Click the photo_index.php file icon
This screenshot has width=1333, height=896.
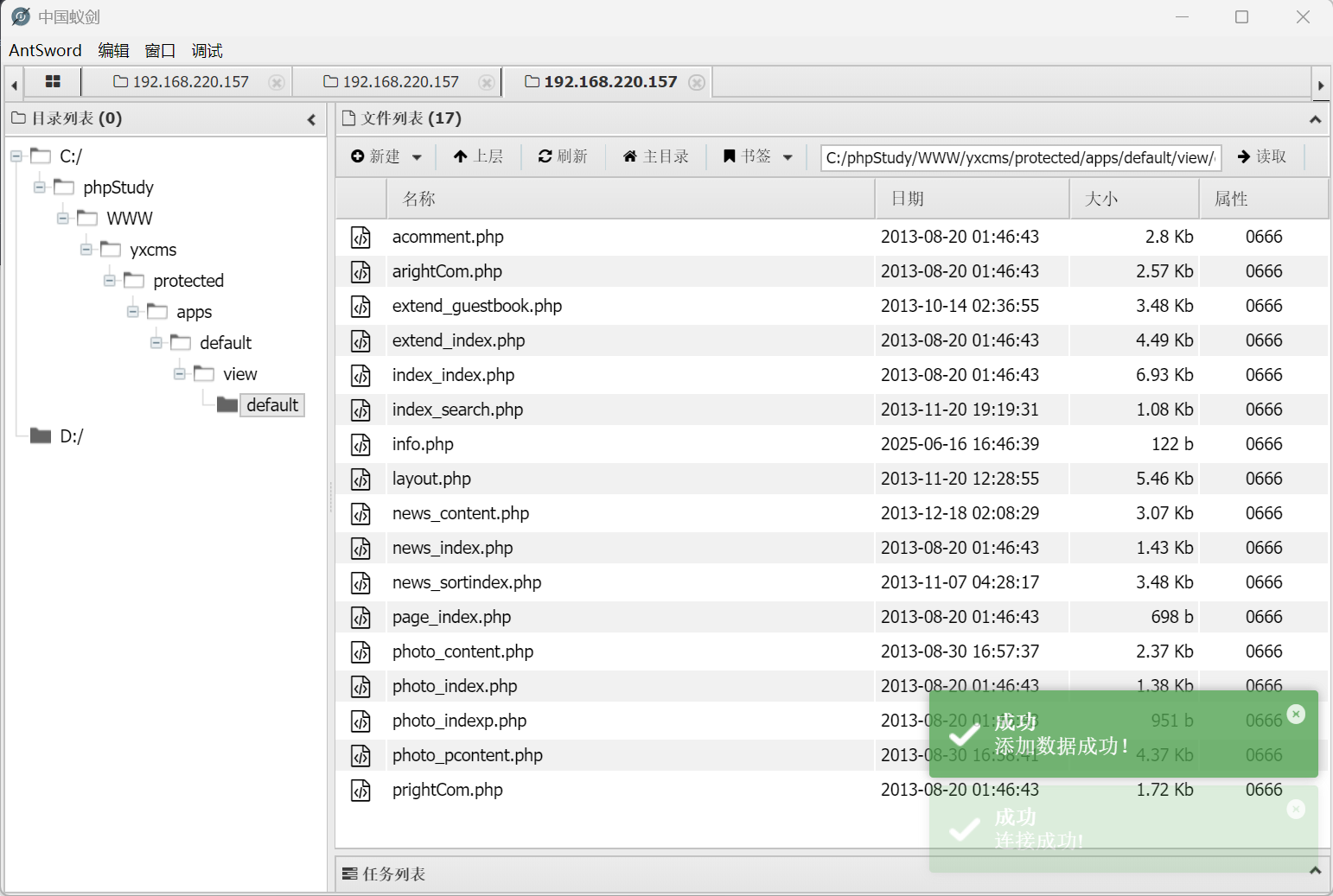pos(360,686)
